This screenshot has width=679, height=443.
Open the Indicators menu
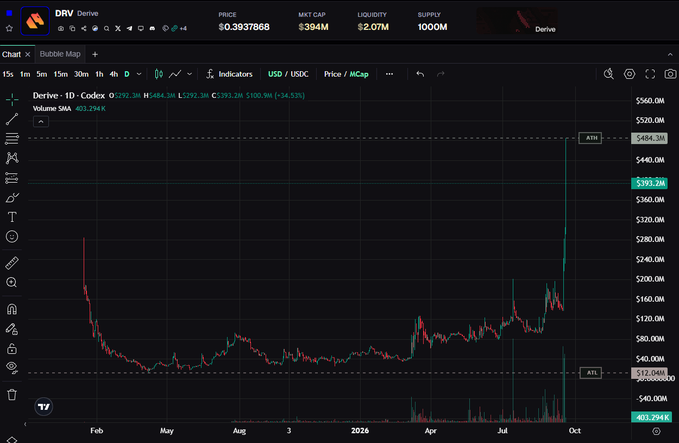pyautogui.click(x=229, y=74)
